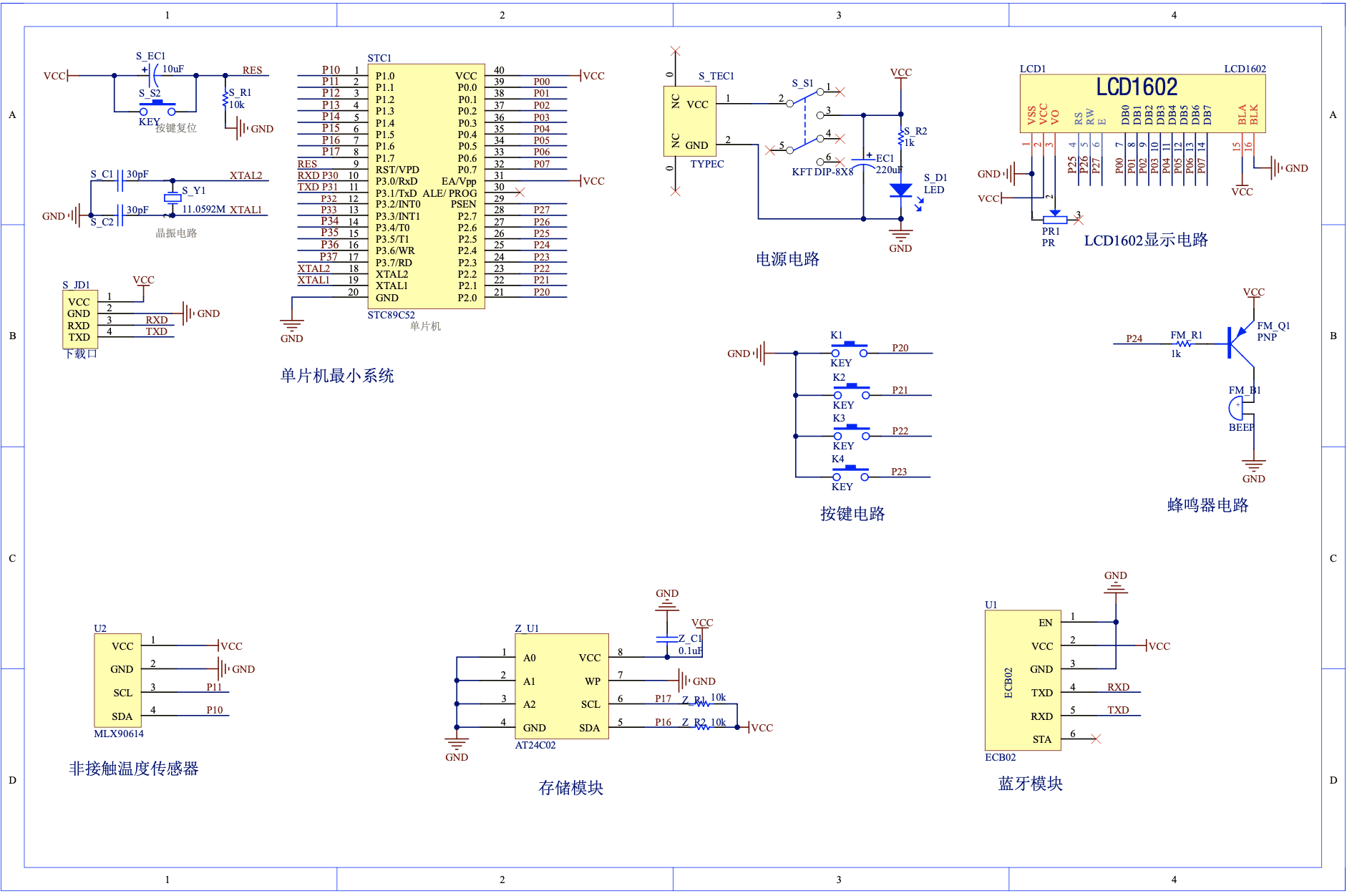Click the '按键复位' annotation text
The height and width of the screenshot is (896, 1347).
[x=176, y=128]
